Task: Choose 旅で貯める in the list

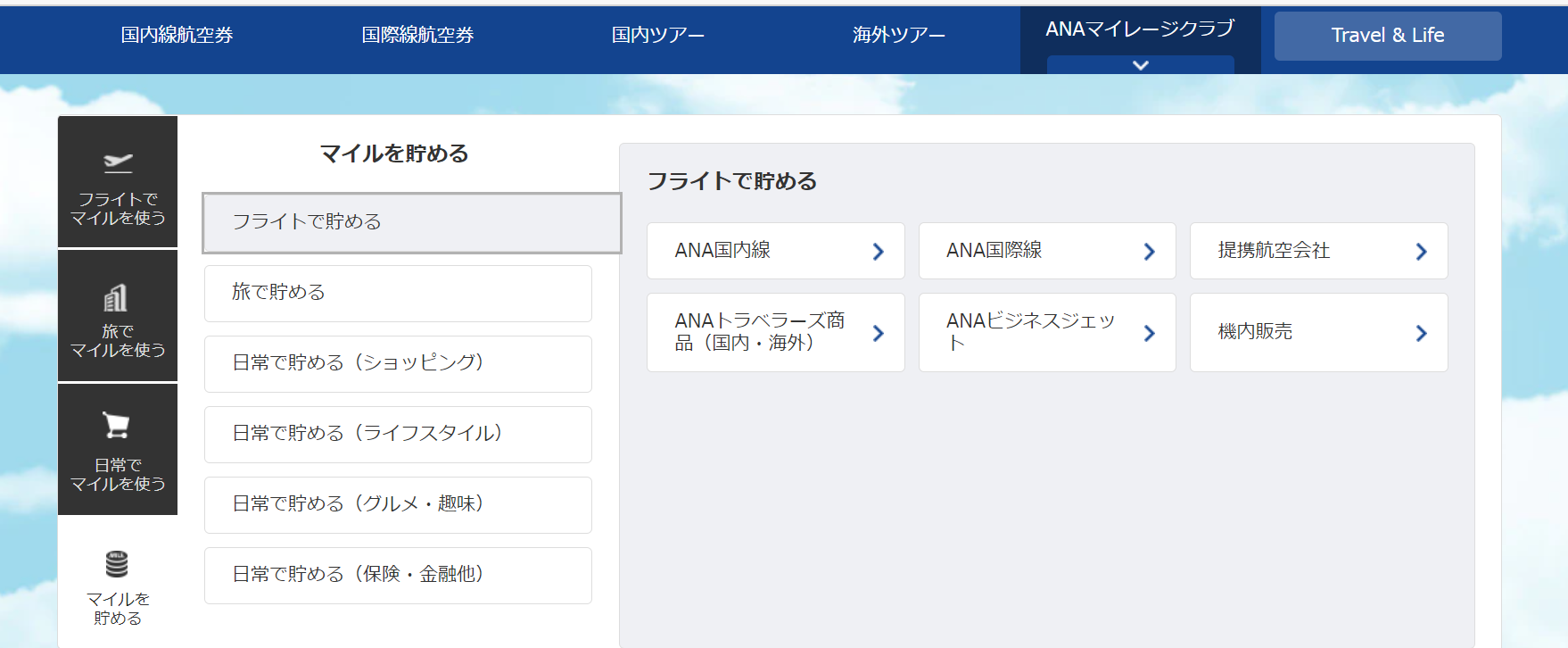Action: tap(398, 293)
